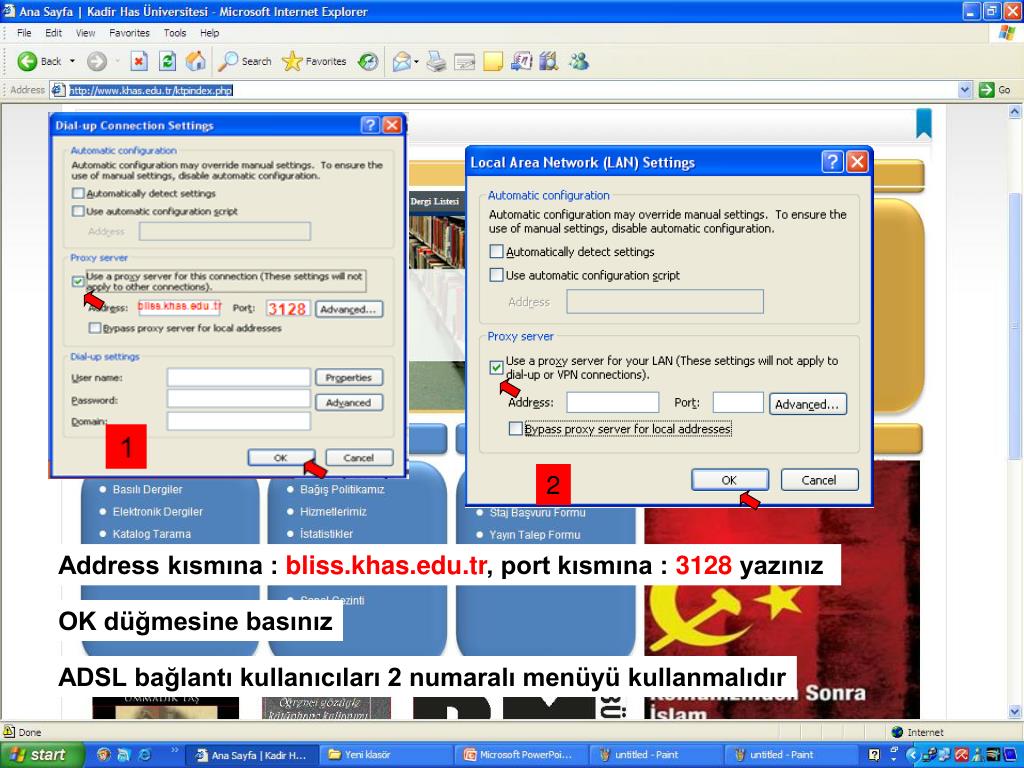Click the green Go arrow button
The height and width of the screenshot is (768, 1024).
(x=986, y=90)
